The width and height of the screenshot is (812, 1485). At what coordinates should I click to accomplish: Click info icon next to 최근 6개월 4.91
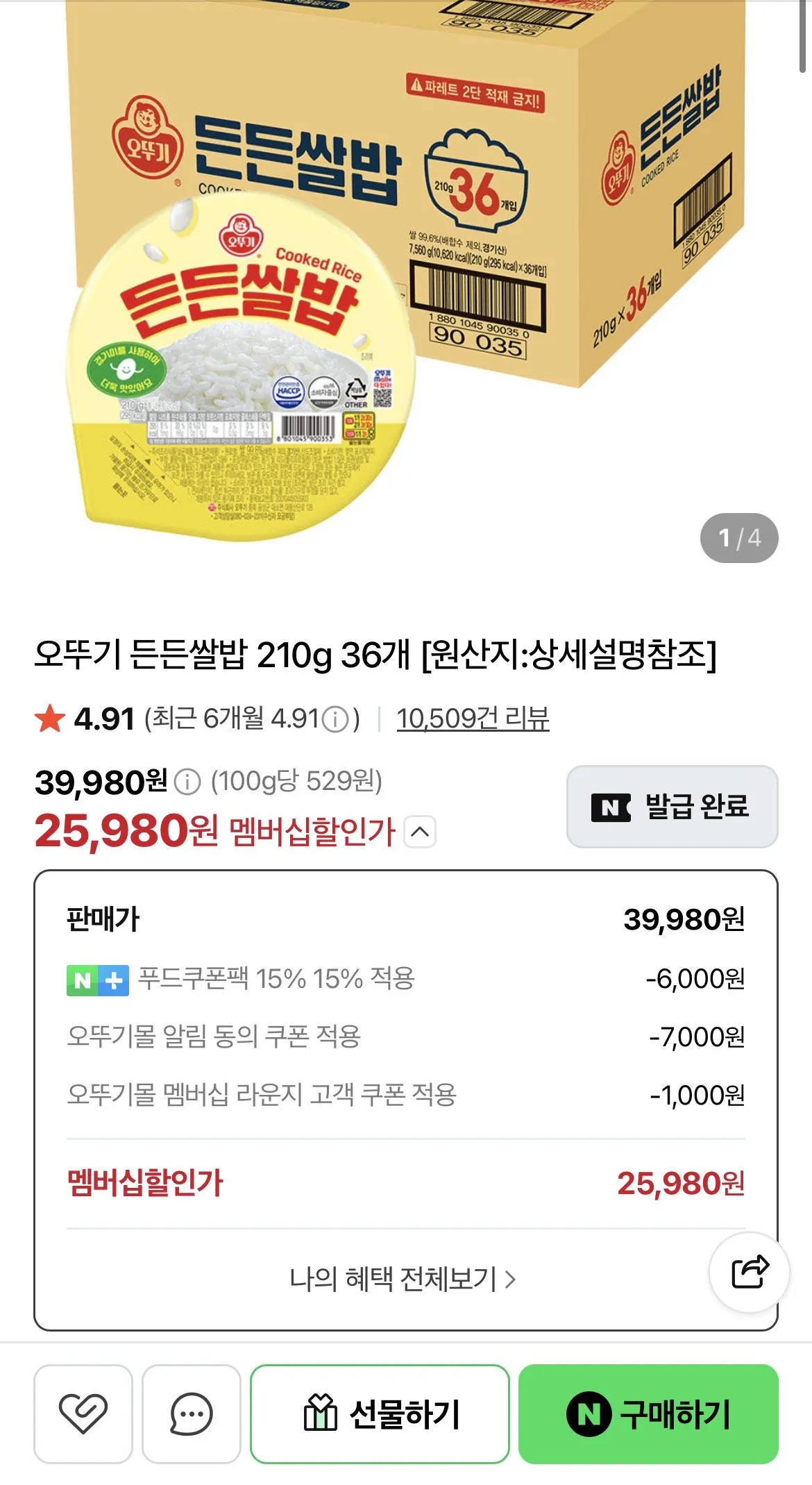coord(336,719)
